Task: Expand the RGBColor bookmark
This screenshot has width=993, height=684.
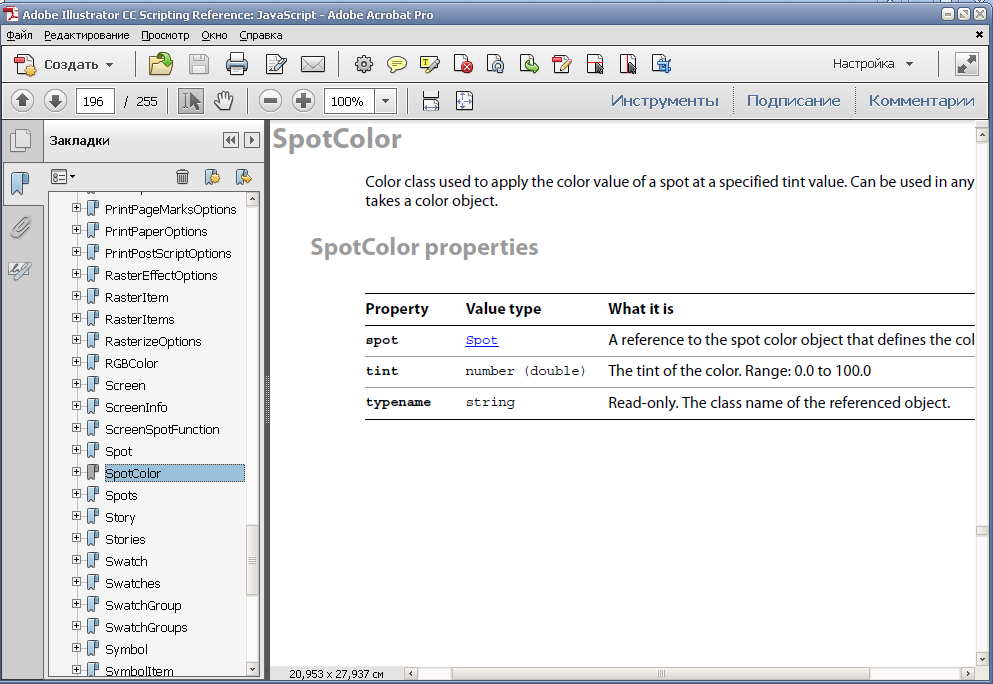Action: click(76, 362)
